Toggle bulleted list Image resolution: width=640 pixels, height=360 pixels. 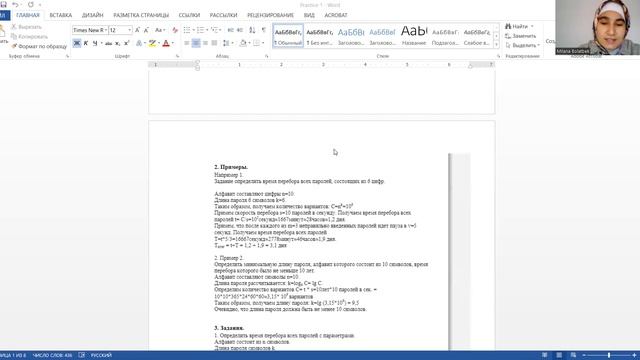[187, 30]
